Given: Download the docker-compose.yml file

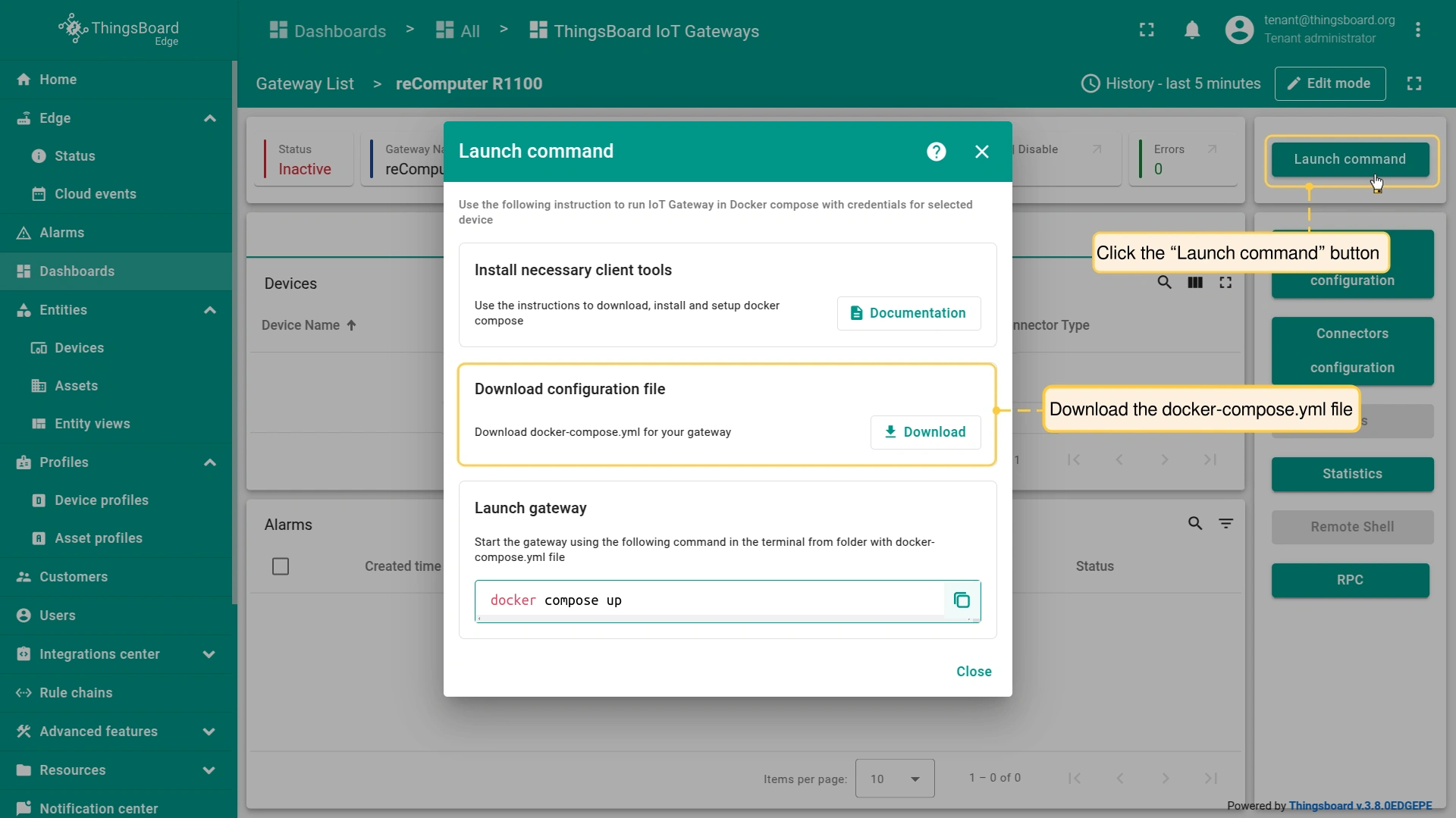Looking at the screenshot, I should [924, 432].
